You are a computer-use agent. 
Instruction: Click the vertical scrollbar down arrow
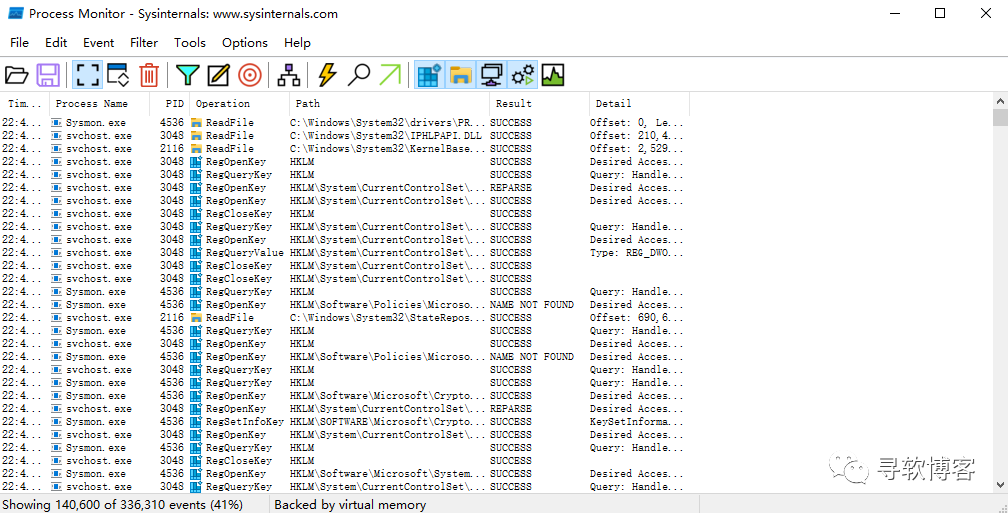1000,485
